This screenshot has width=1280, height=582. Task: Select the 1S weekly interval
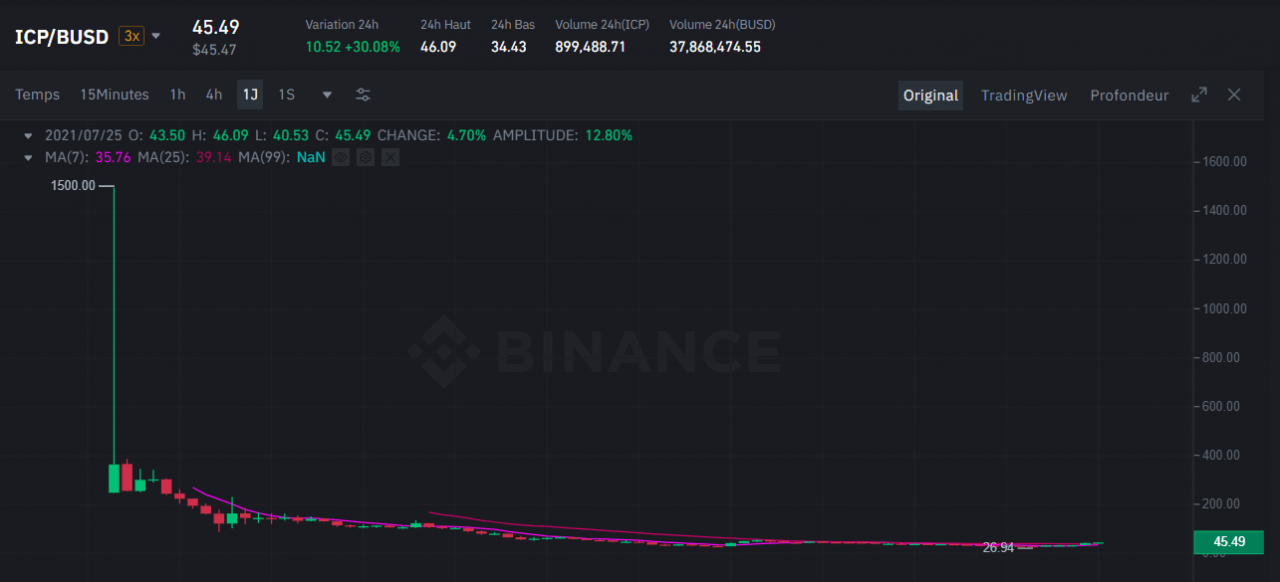[286, 95]
